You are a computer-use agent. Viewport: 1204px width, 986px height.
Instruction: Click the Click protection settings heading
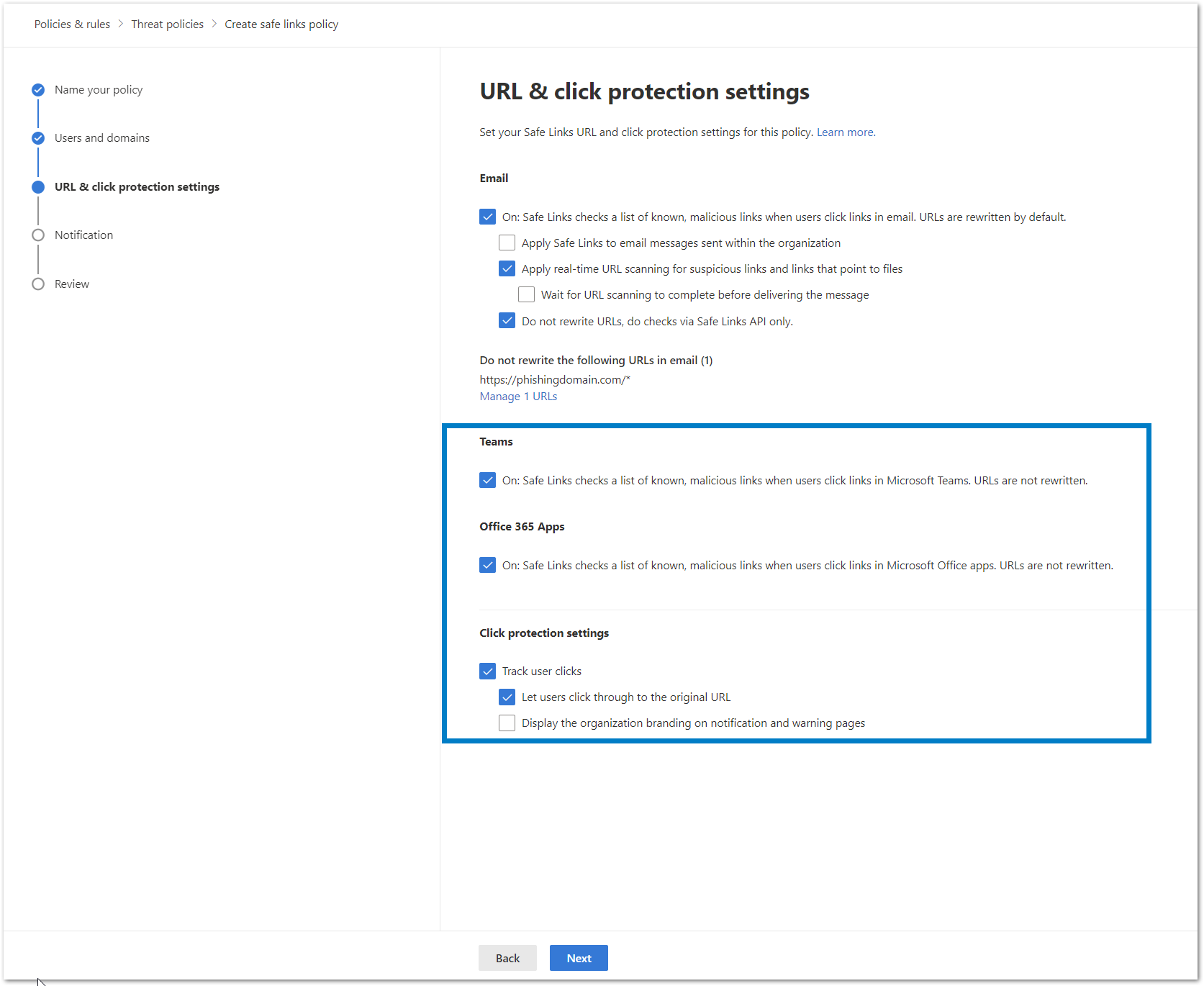[x=544, y=633]
